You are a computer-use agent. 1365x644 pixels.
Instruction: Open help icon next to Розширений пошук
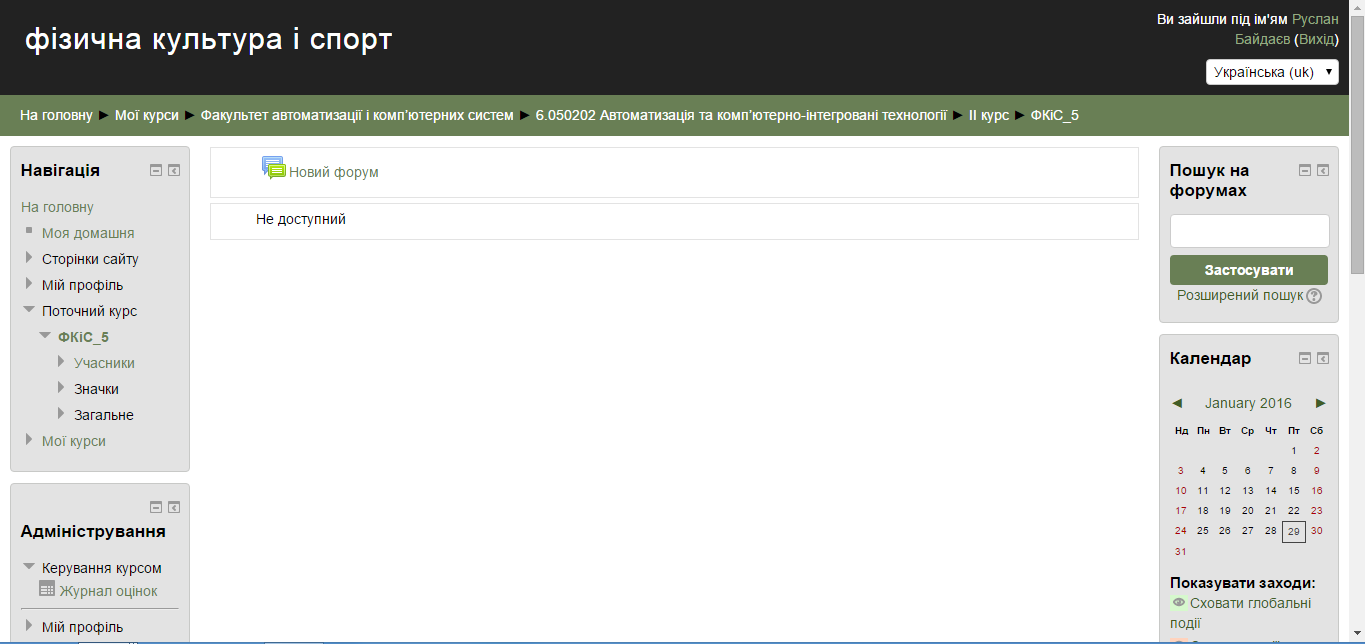(x=1314, y=296)
